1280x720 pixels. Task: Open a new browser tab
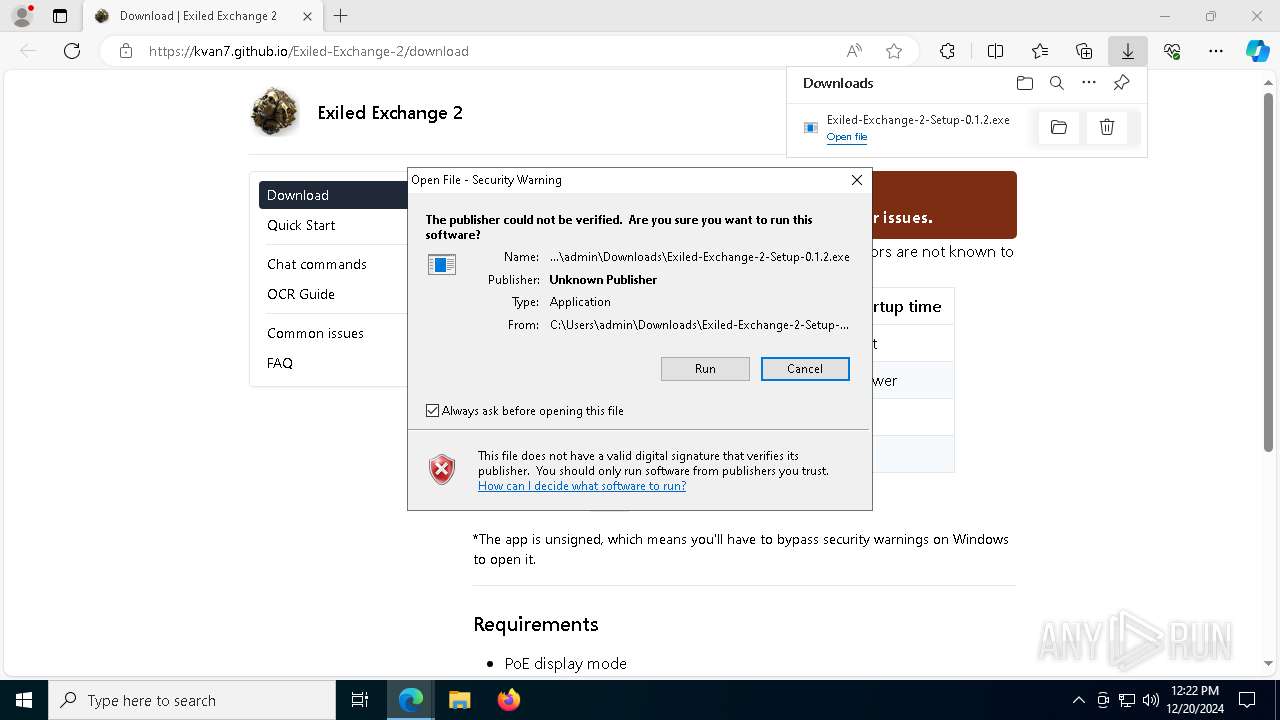coord(341,16)
